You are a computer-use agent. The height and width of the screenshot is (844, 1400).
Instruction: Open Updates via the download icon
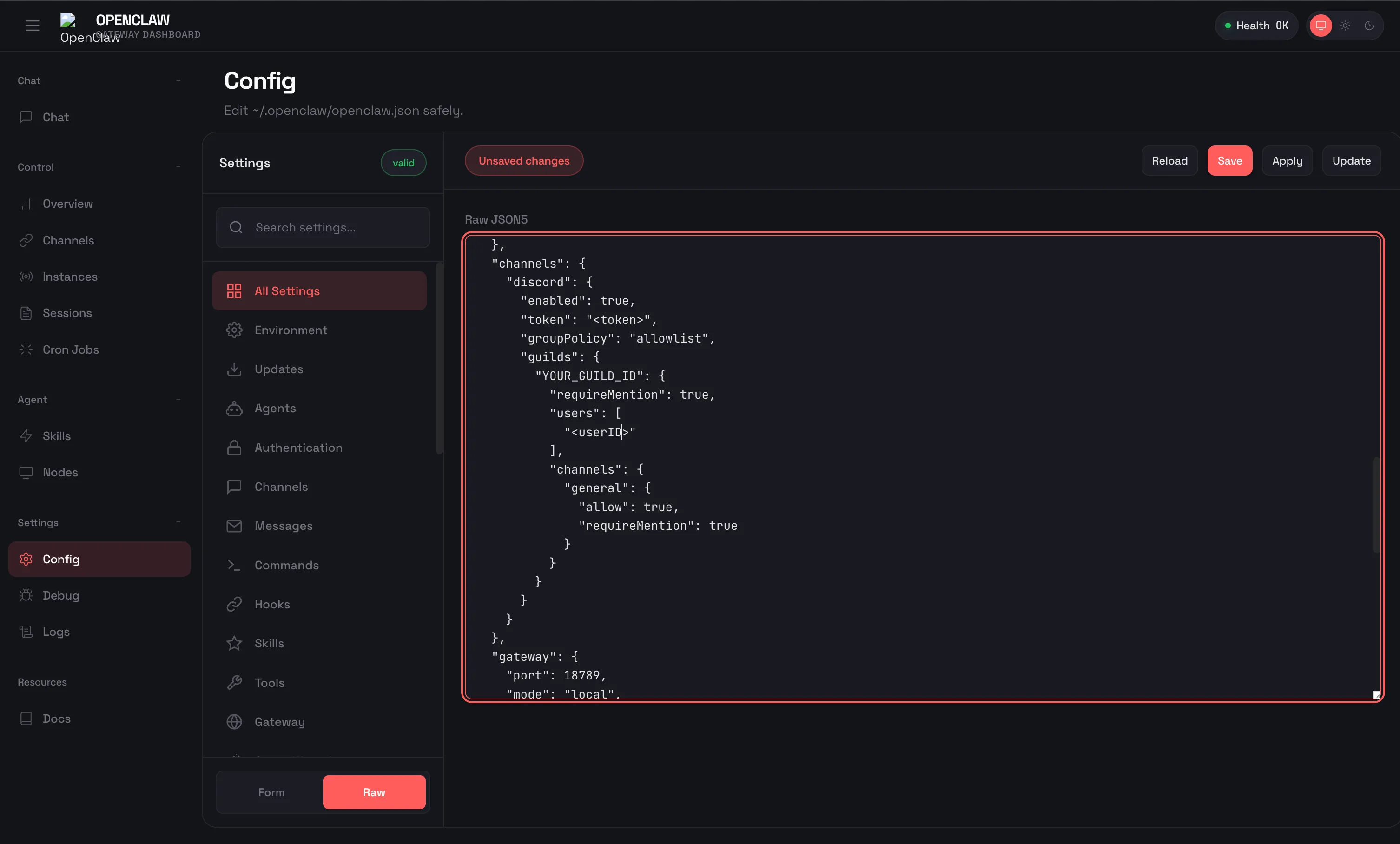point(234,369)
